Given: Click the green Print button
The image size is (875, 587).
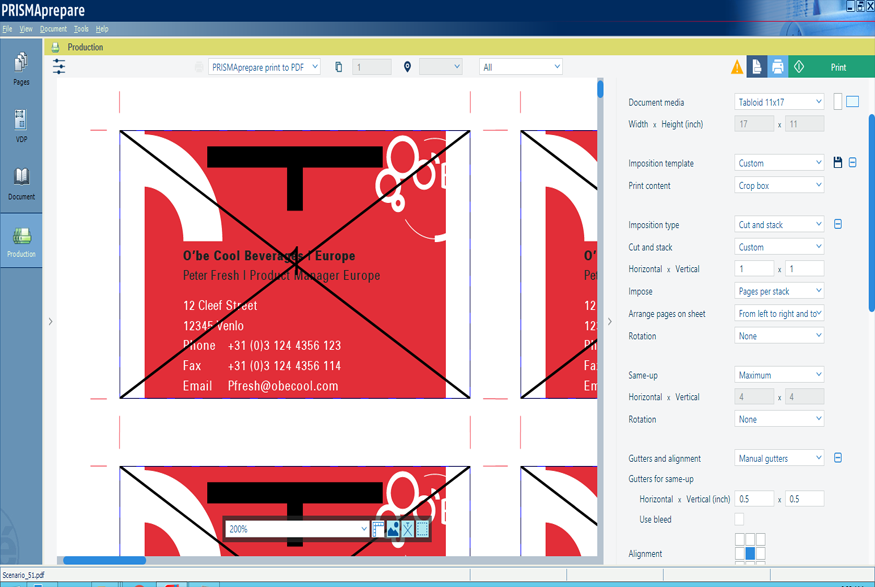Looking at the screenshot, I should pyautogui.click(x=838, y=67).
